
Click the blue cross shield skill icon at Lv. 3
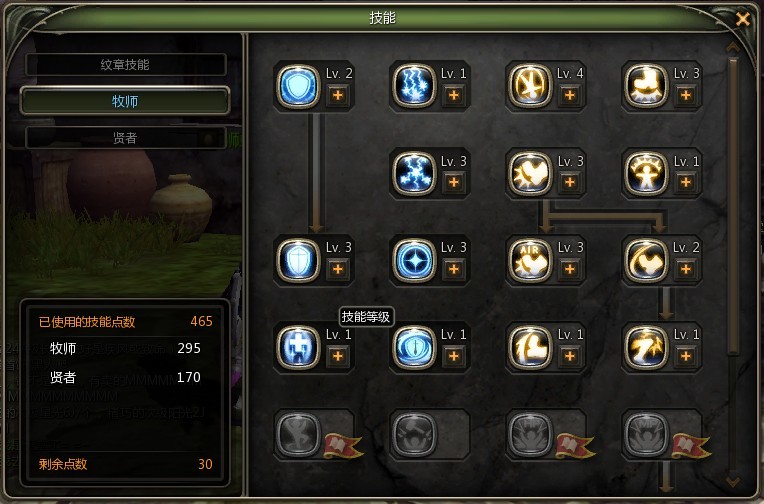[x=298, y=260]
